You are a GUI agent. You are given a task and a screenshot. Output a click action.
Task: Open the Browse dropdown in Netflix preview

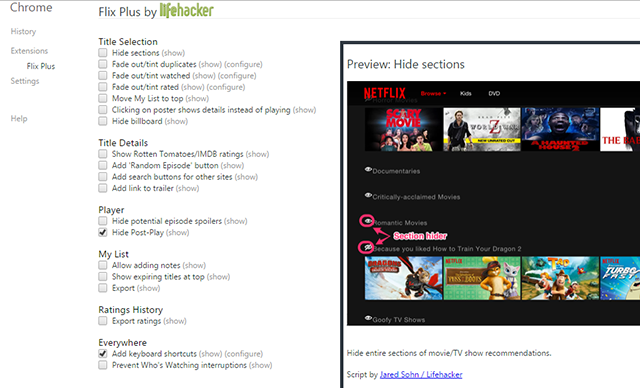[x=433, y=93]
